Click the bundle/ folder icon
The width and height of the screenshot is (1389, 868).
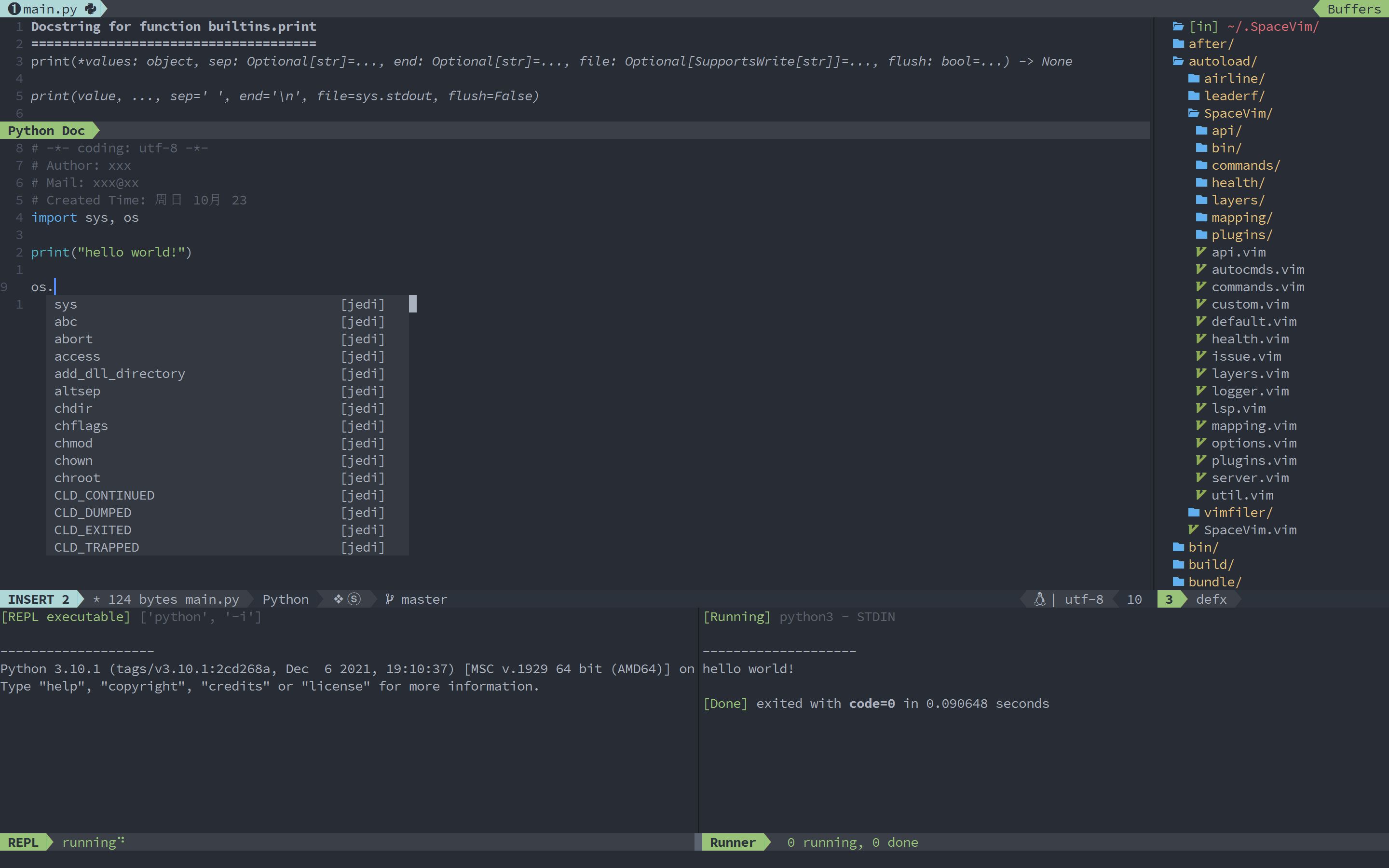(1178, 582)
